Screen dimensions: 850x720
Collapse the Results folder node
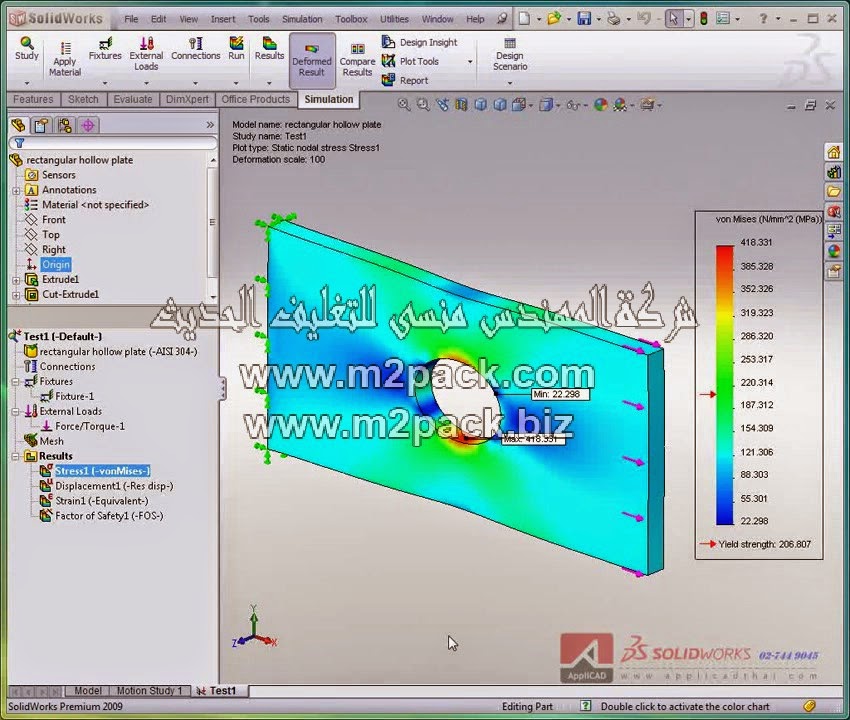pyautogui.click(x=16, y=457)
